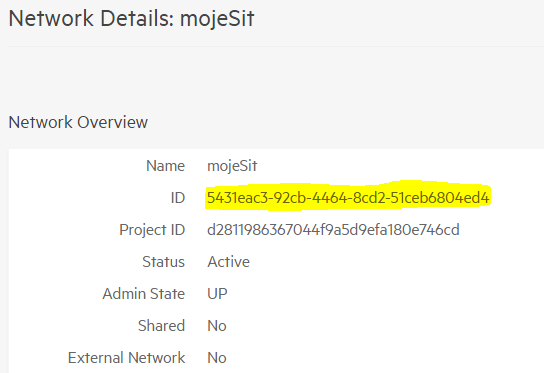Click the 5431eac3 start of the ID
The width and height of the screenshot is (544, 373).
tap(238, 198)
